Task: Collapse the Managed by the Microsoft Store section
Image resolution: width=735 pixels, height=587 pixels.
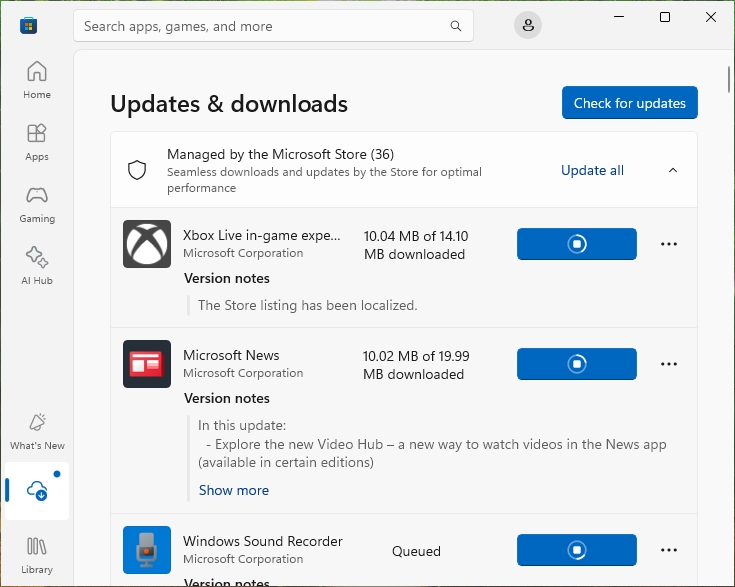Action: [673, 170]
